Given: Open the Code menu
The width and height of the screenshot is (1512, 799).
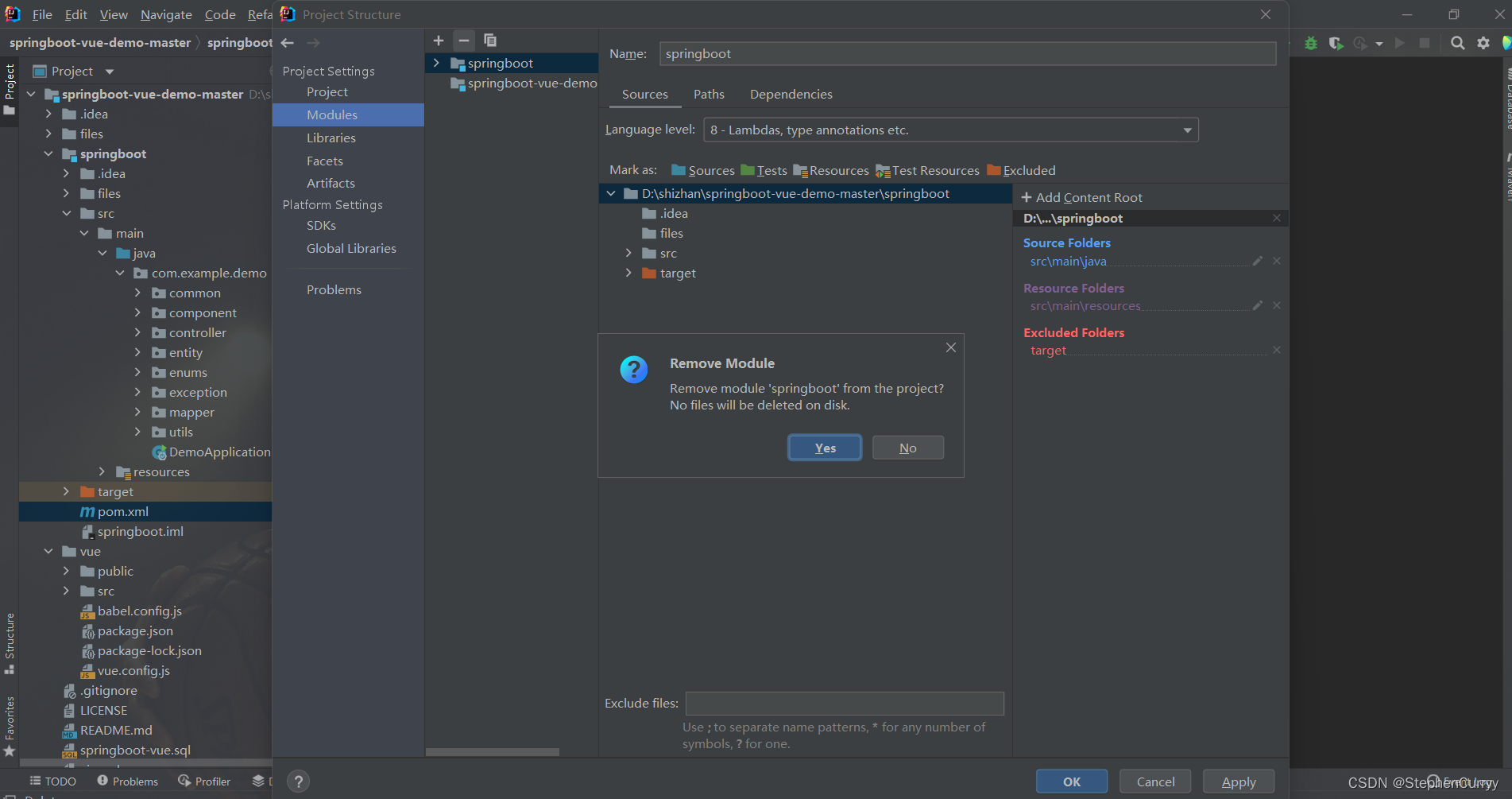Looking at the screenshot, I should (220, 14).
